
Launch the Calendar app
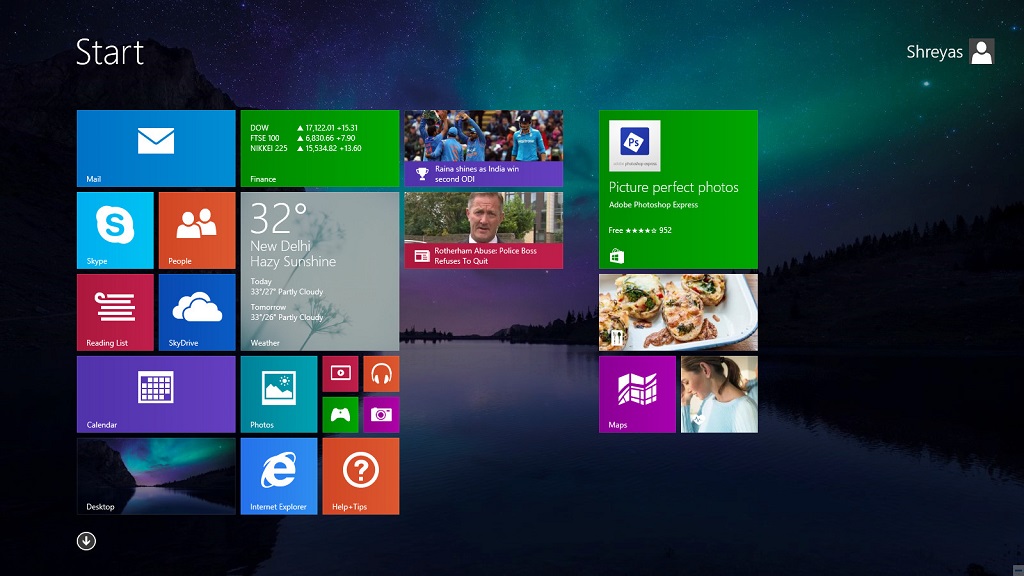pyautogui.click(x=155, y=394)
